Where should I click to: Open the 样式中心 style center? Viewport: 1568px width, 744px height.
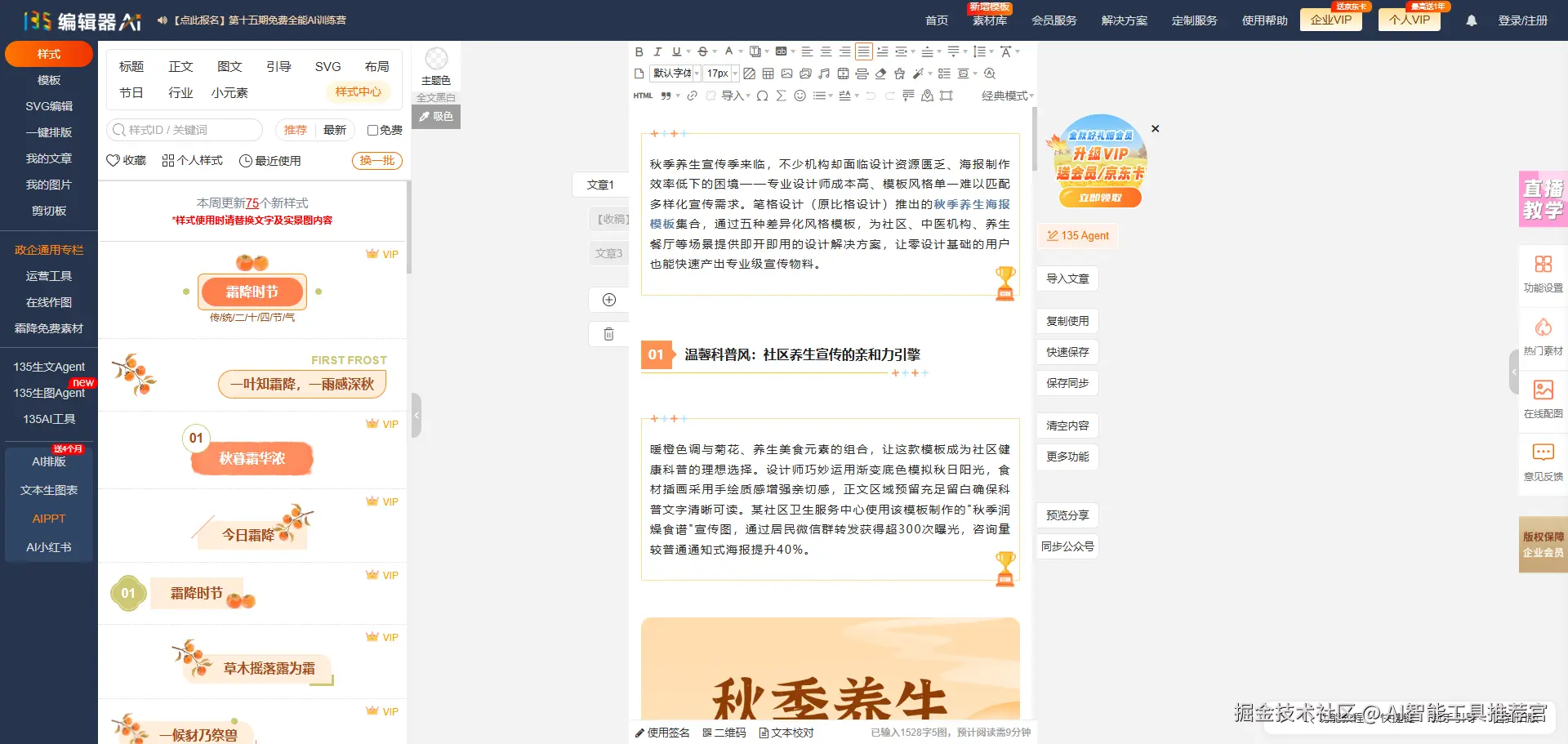[358, 91]
